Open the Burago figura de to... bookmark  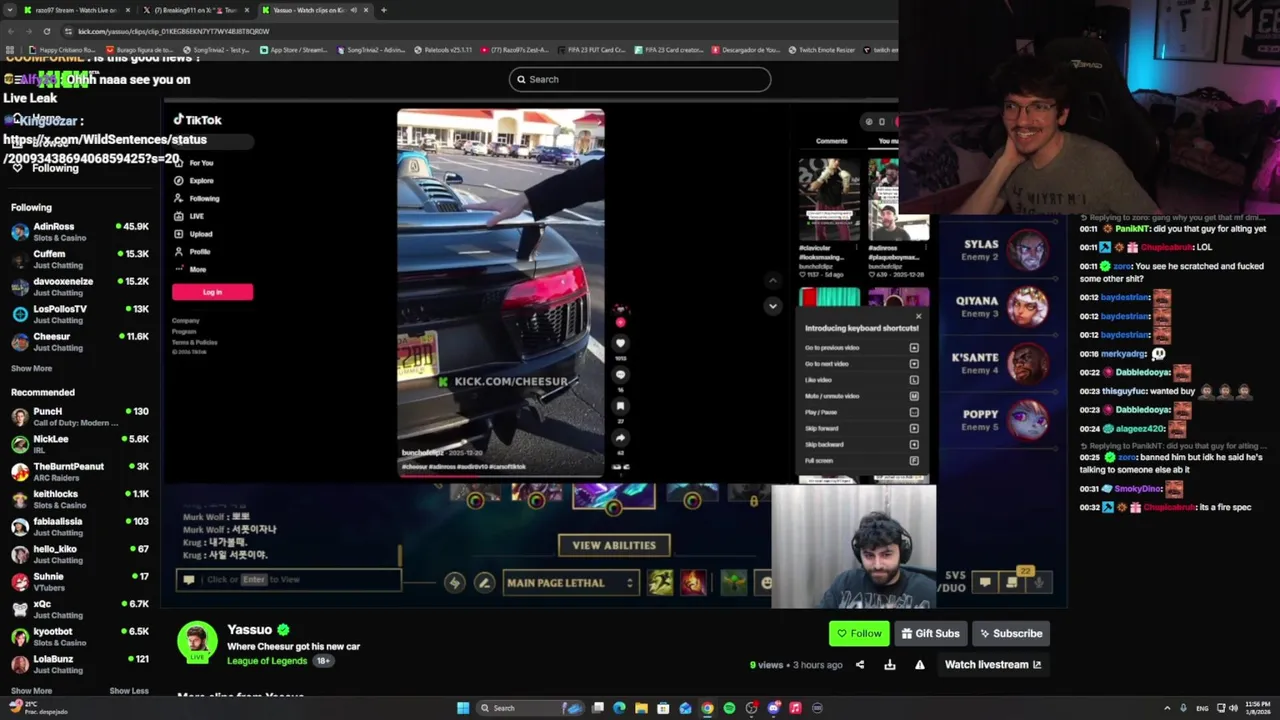(139, 50)
